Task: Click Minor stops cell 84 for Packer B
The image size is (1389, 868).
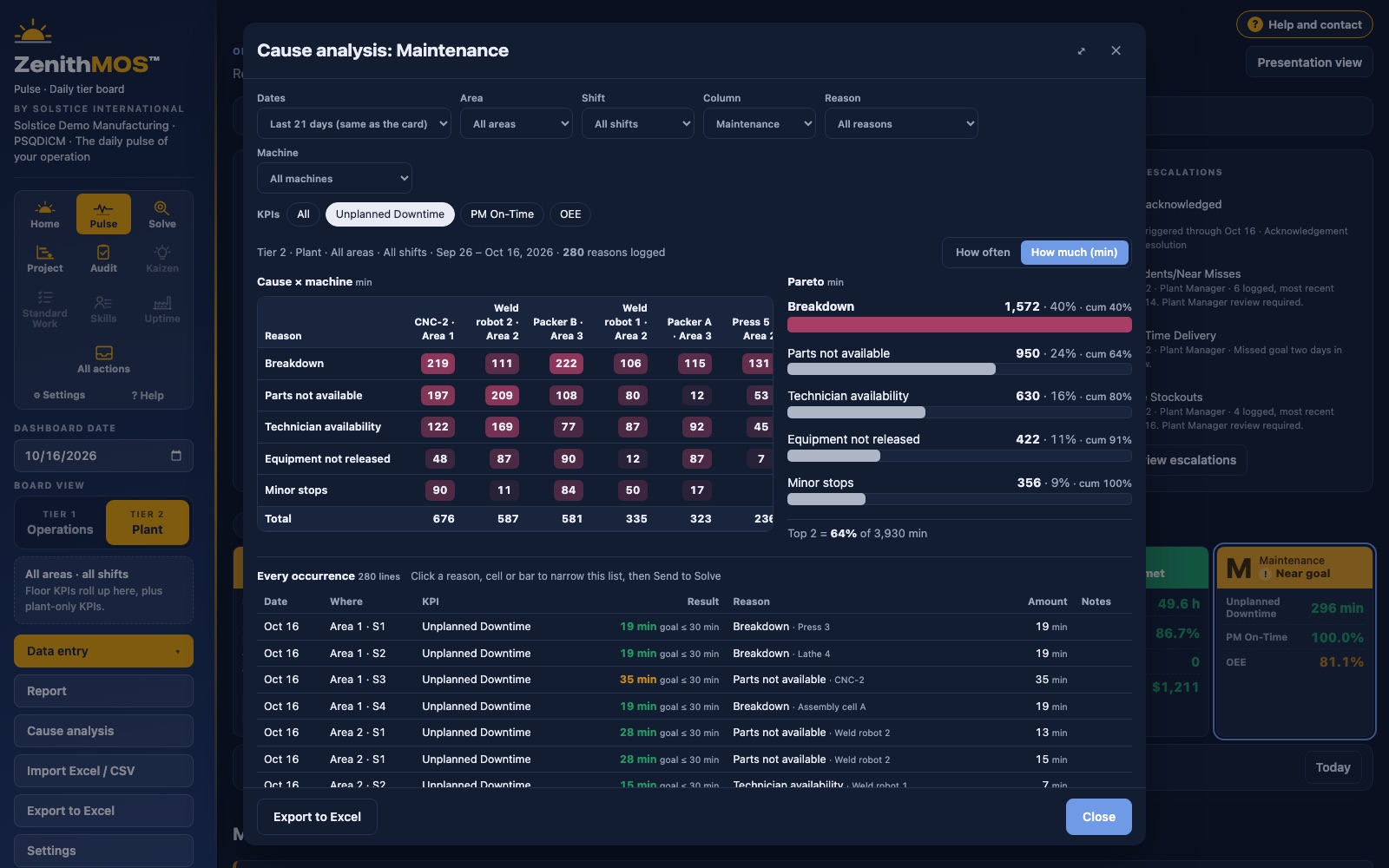Action: pos(568,490)
